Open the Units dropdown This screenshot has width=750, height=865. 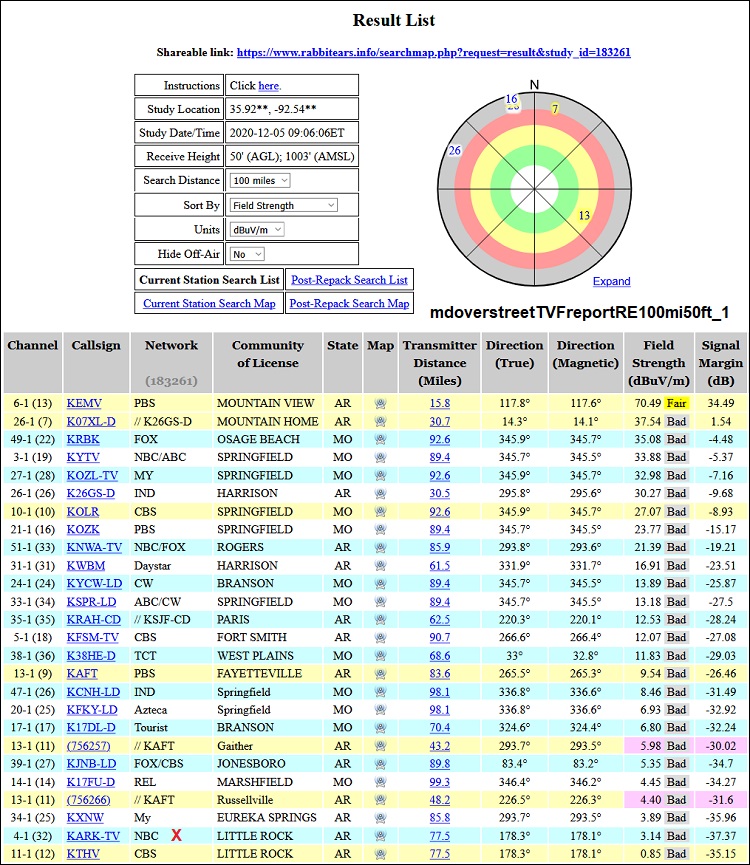(x=257, y=229)
